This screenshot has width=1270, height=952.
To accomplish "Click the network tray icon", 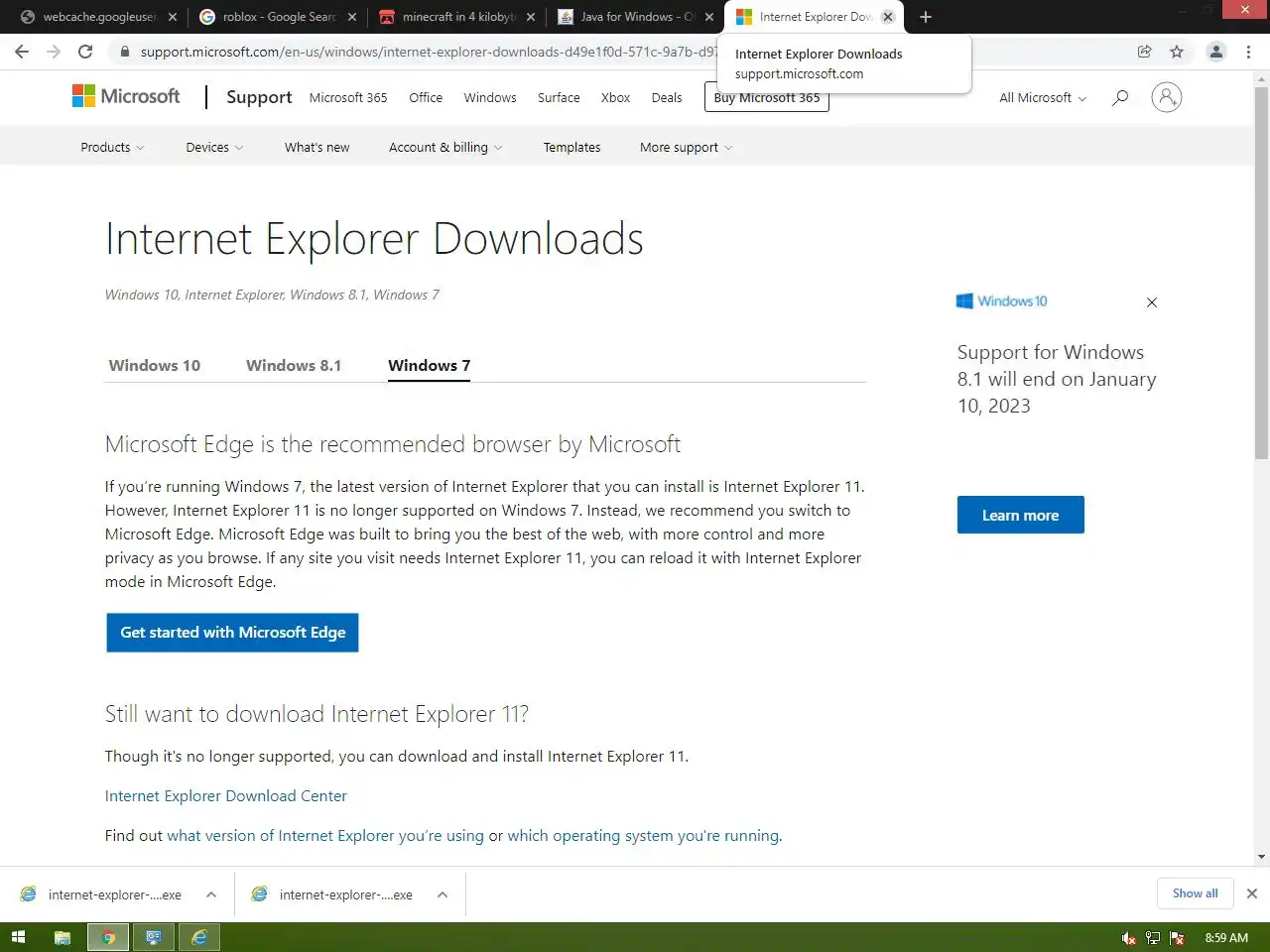I will pos(1153,938).
